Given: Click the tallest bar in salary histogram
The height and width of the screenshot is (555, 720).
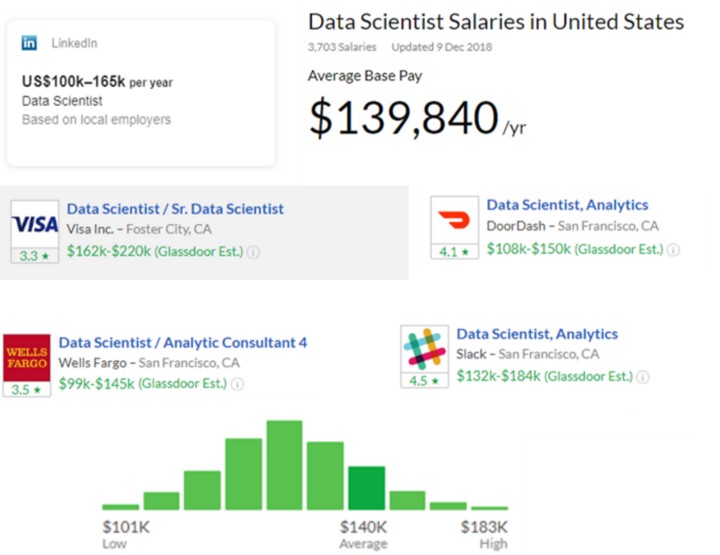Looking at the screenshot, I should (284, 465).
